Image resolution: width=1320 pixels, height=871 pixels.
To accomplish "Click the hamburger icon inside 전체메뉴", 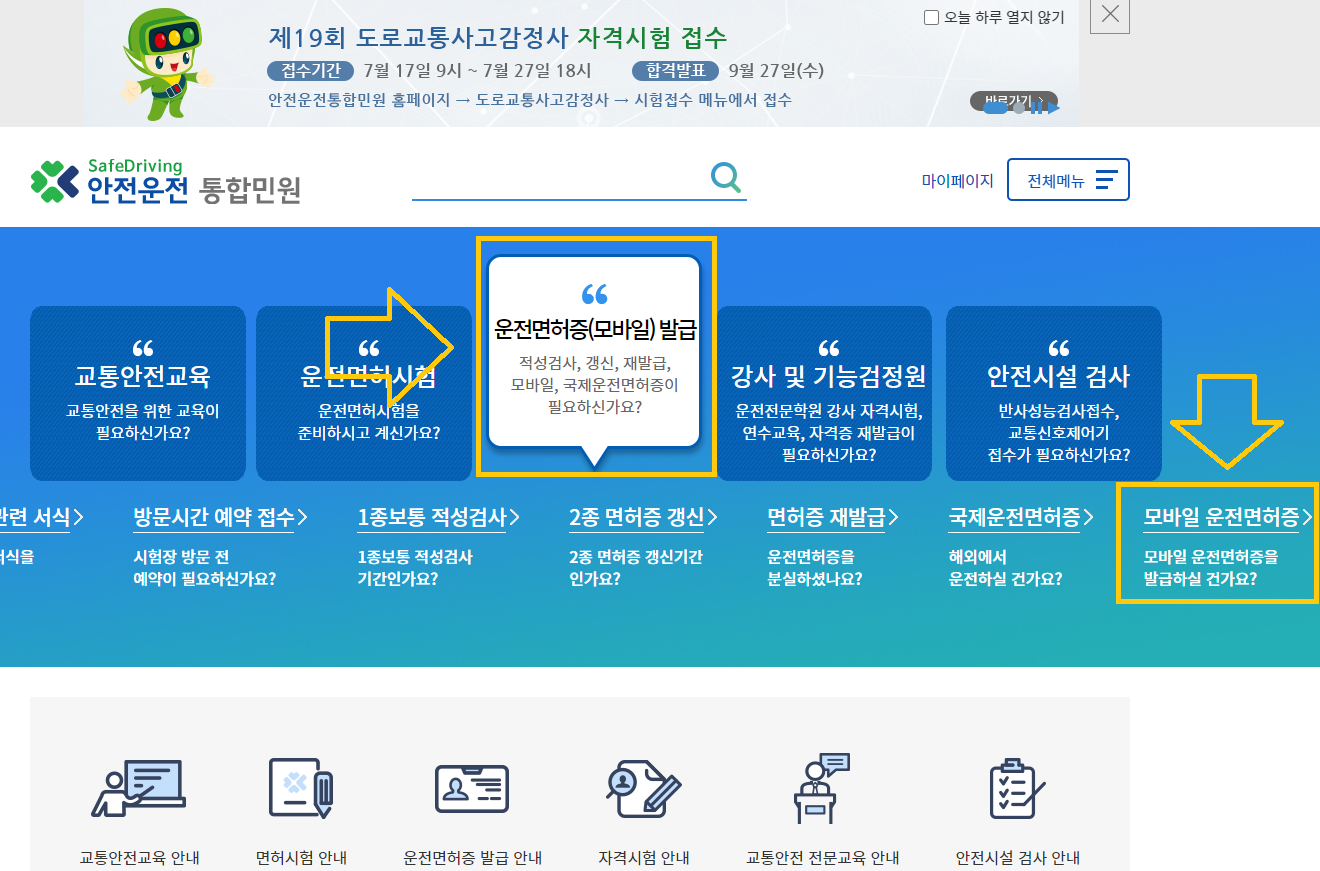I will [x=1106, y=178].
